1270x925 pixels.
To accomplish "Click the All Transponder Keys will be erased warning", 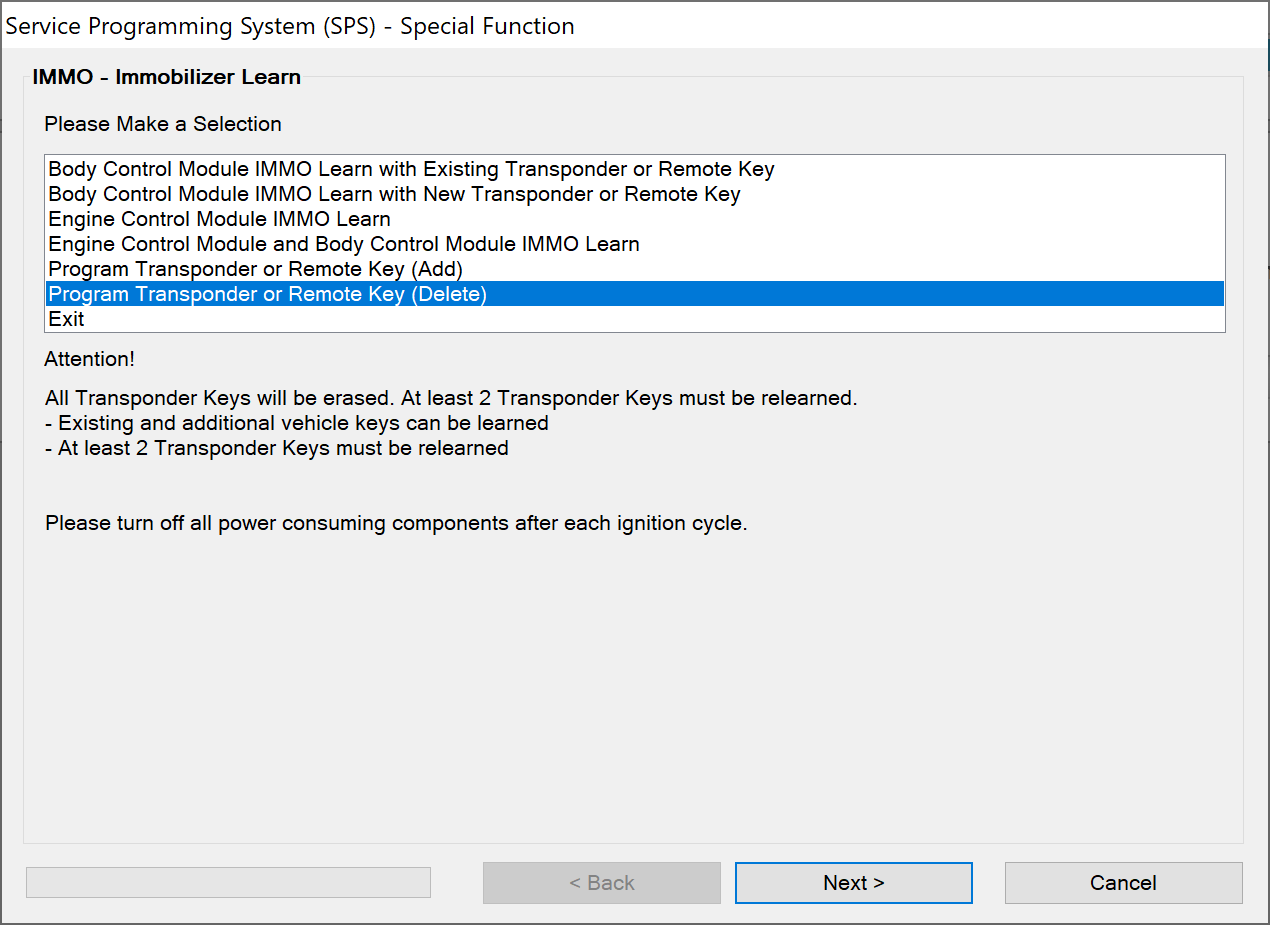I will [x=450, y=398].
